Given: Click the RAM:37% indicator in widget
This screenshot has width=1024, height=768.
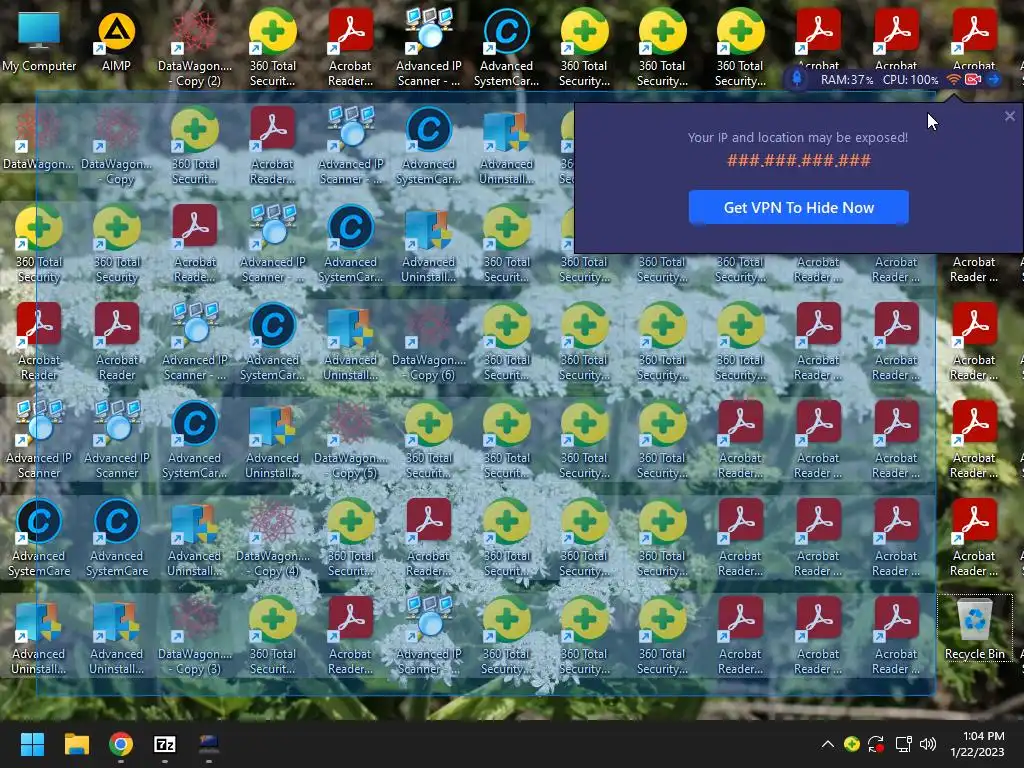Looking at the screenshot, I should [x=846, y=80].
